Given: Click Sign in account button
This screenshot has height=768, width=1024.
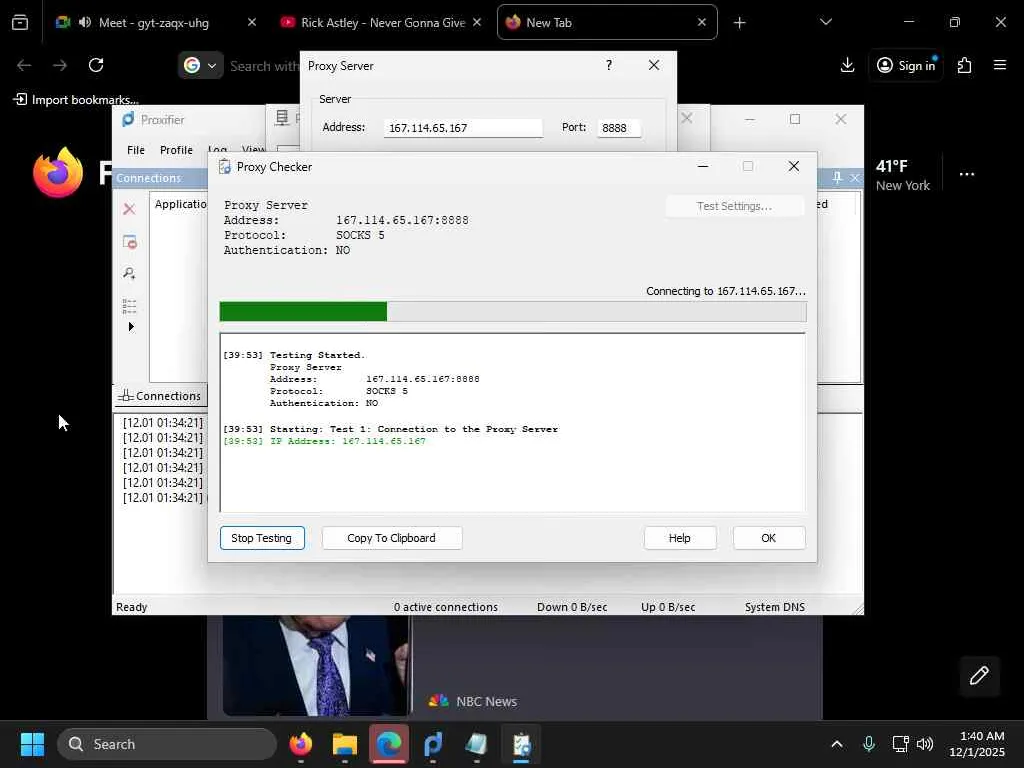Looking at the screenshot, I should click(x=906, y=65).
